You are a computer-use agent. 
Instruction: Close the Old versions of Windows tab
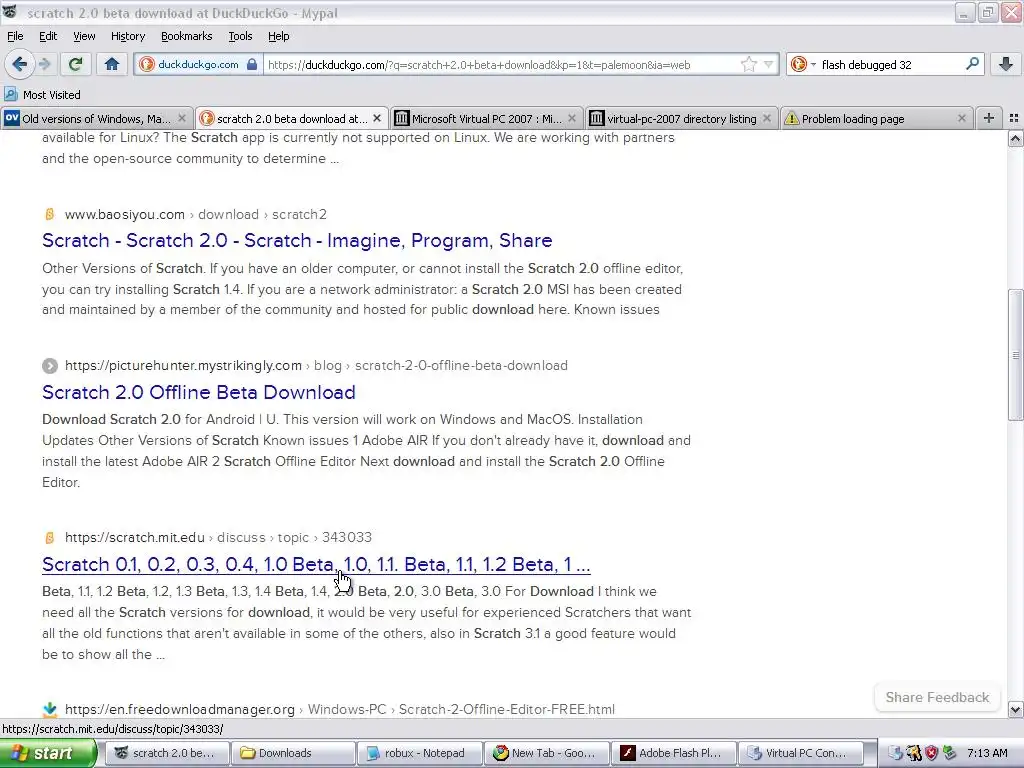182,118
